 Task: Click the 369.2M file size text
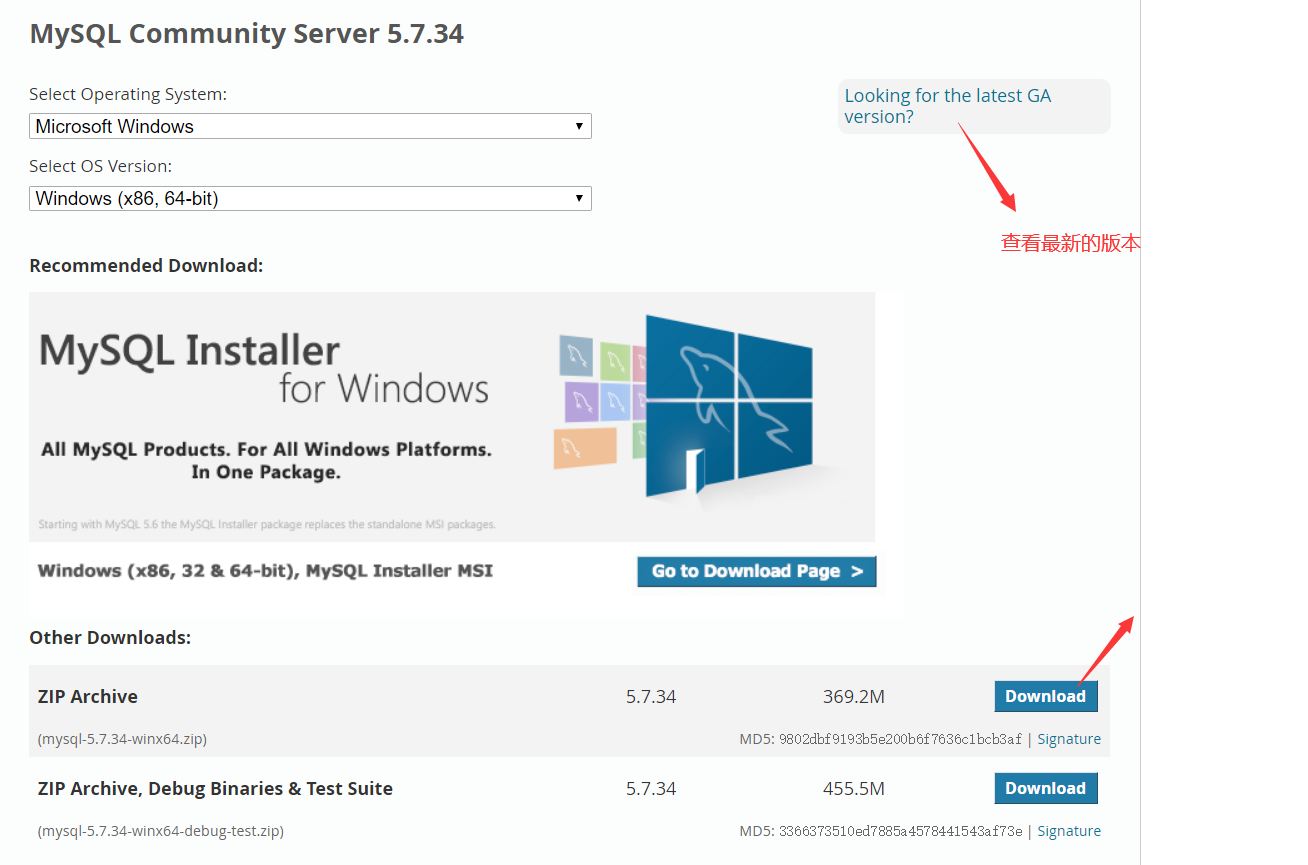pyautogui.click(x=854, y=697)
